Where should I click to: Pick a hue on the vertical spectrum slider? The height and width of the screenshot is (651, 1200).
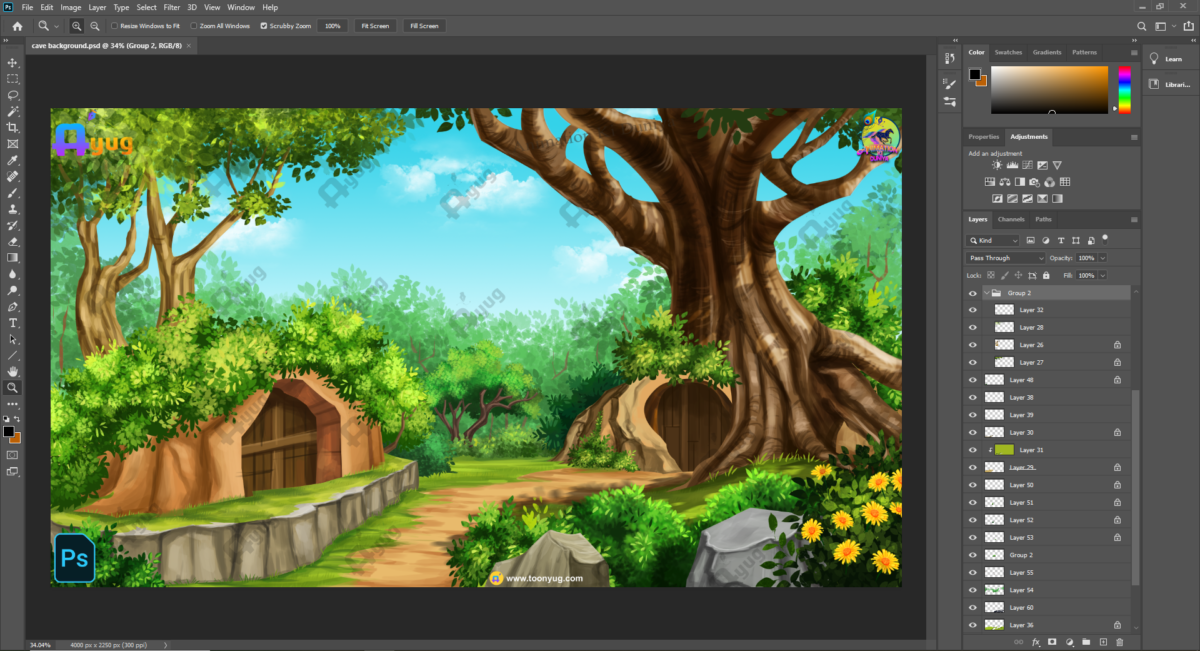point(1124,89)
